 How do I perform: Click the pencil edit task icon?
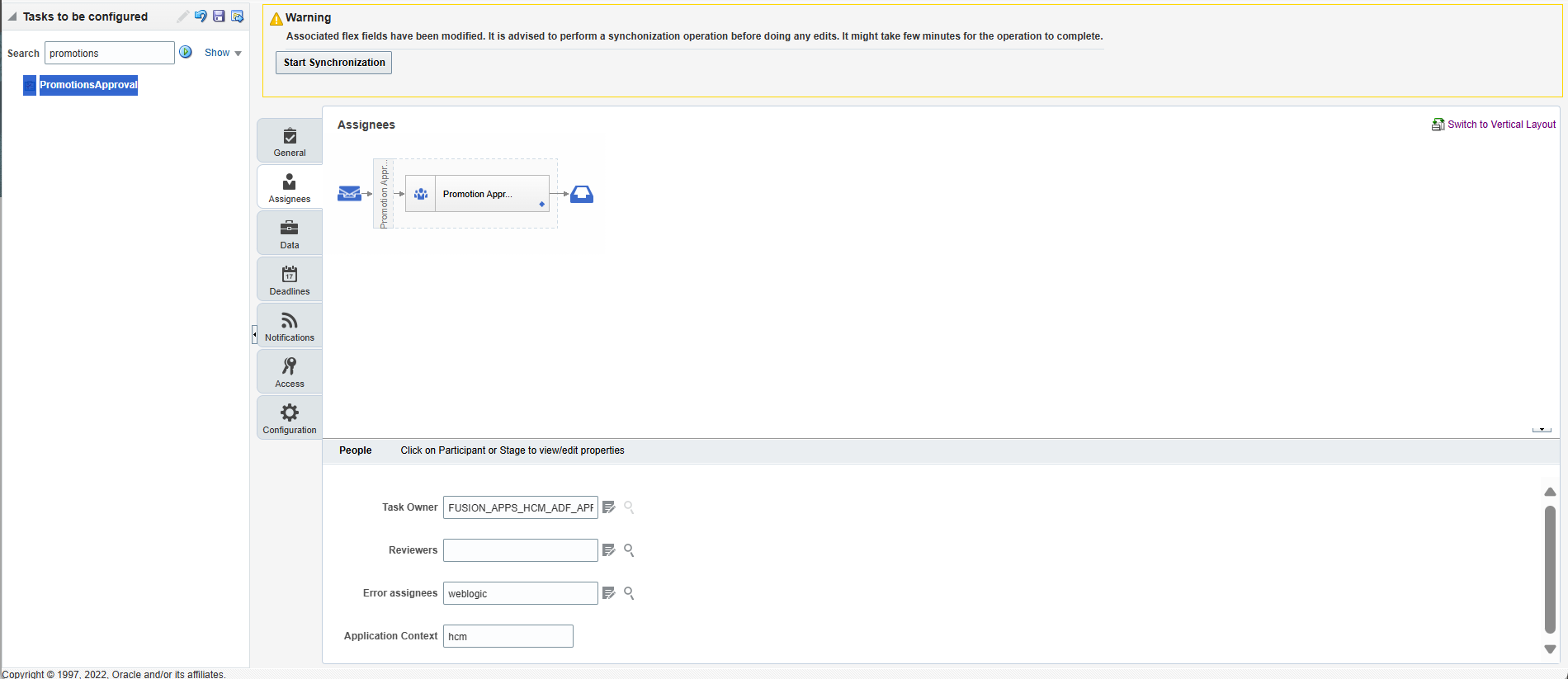click(x=182, y=17)
